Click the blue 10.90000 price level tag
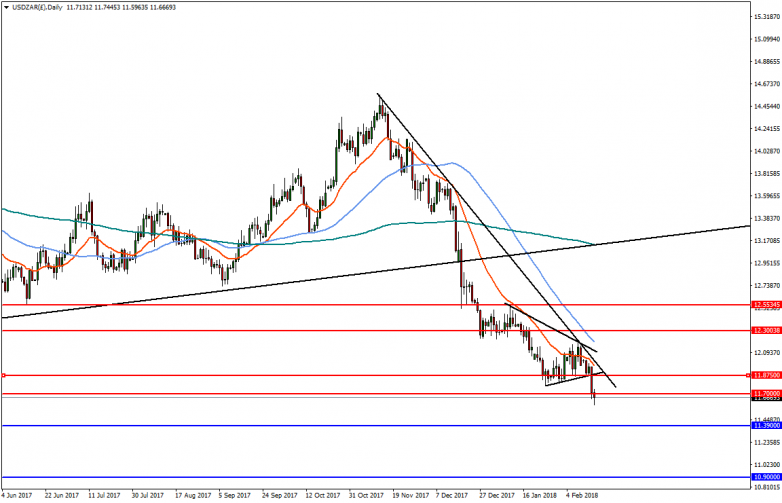The width and height of the screenshot is (782, 503). pyautogui.click(x=766, y=477)
